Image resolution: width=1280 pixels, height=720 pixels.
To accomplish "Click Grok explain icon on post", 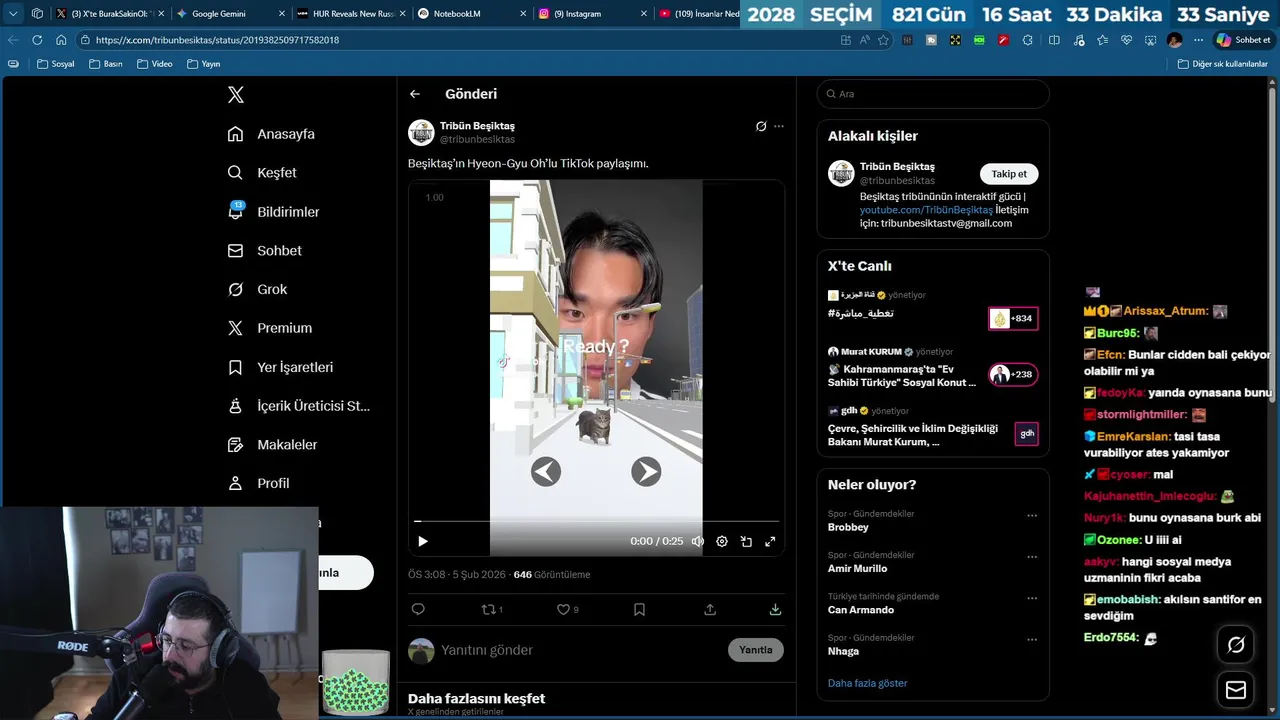I will 761,126.
